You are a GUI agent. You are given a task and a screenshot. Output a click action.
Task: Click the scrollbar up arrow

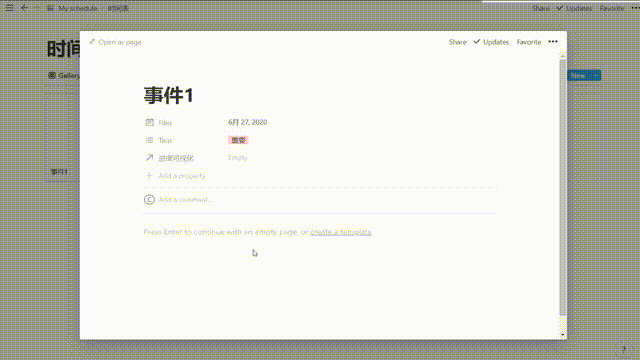562,55
